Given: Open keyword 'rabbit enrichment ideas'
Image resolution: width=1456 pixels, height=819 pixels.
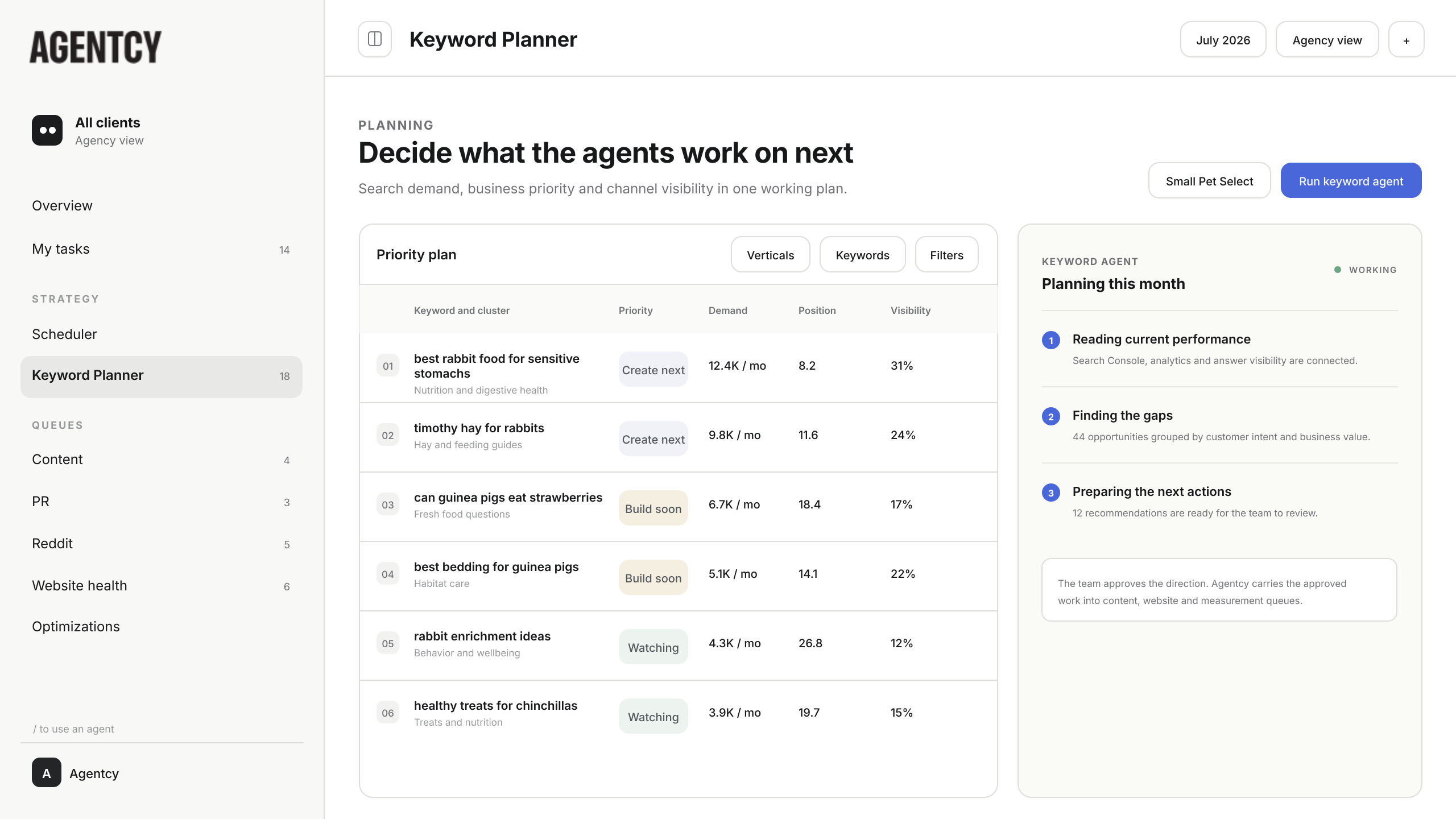Looking at the screenshot, I should (482, 636).
